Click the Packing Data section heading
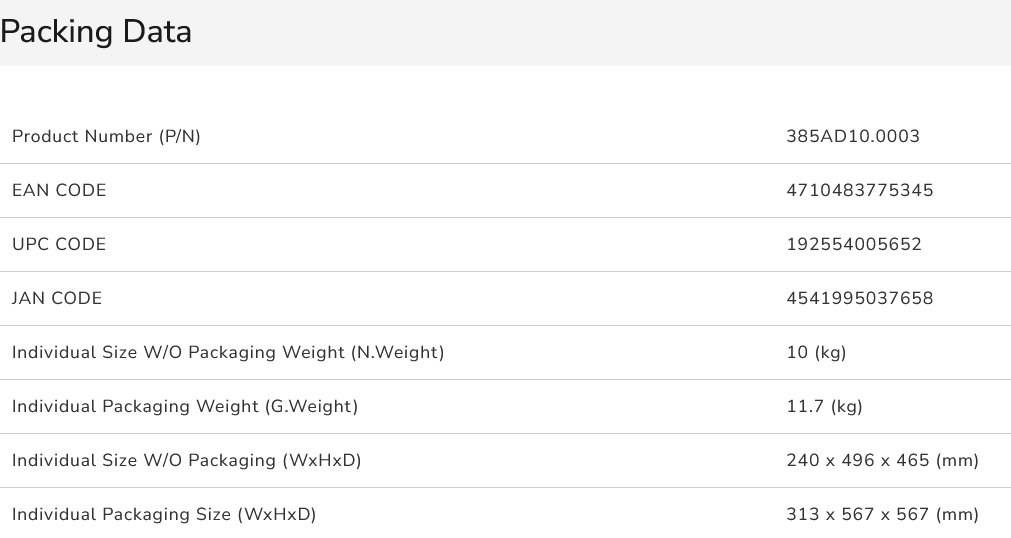The width and height of the screenshot is (1011, 538). [x=96, y=32]
